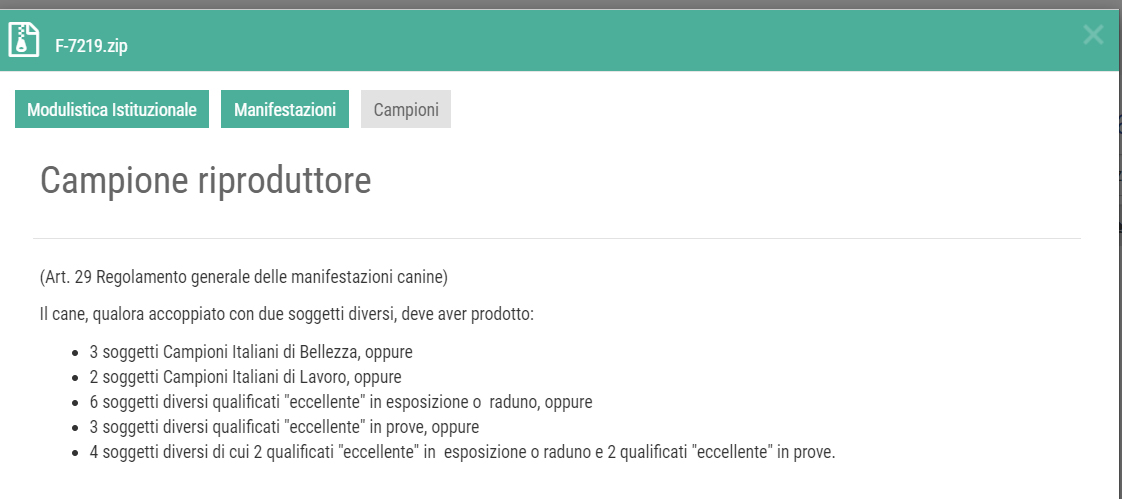1122x499 pixels.
Task: Click the 6 soggetti diversi esposizione o raduno item
Action: [x=341, y=402]
